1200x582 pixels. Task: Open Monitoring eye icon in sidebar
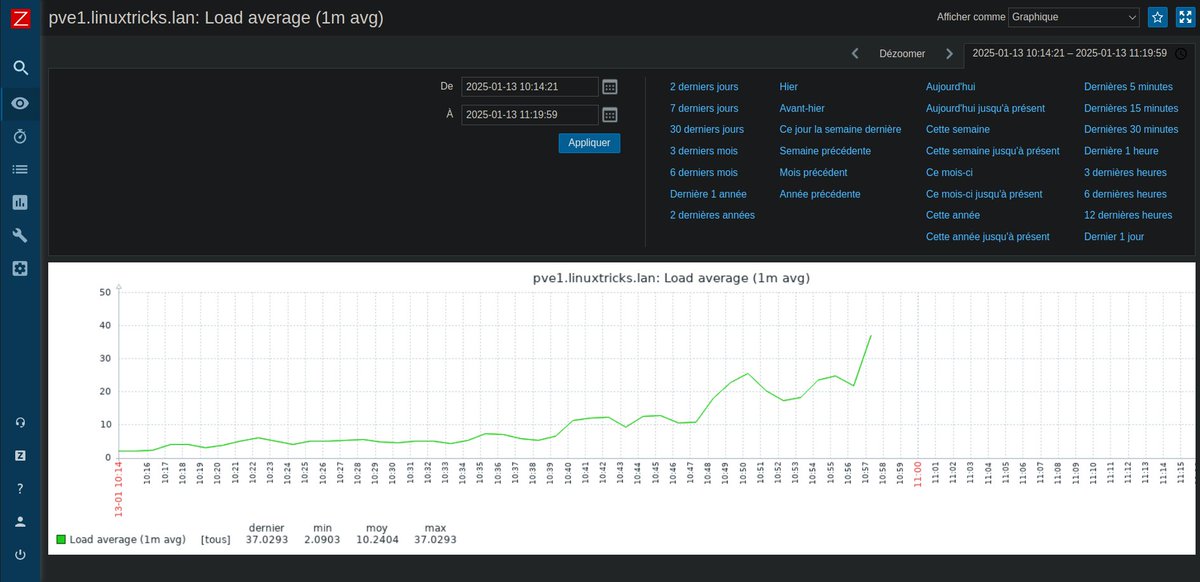click(x=20, y=103)
